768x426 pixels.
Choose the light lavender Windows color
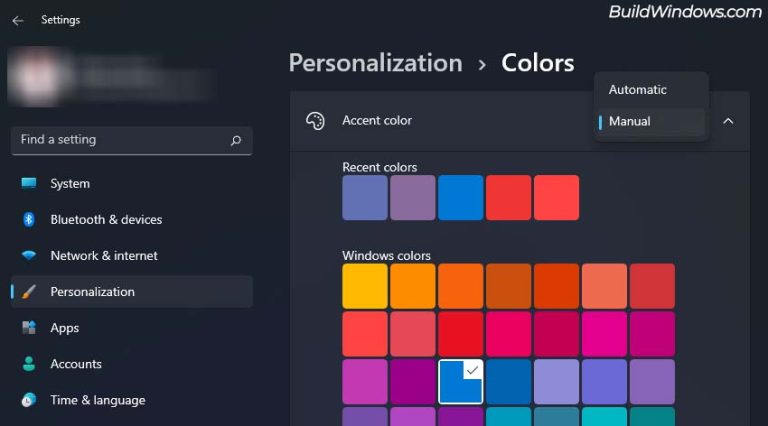556,382
